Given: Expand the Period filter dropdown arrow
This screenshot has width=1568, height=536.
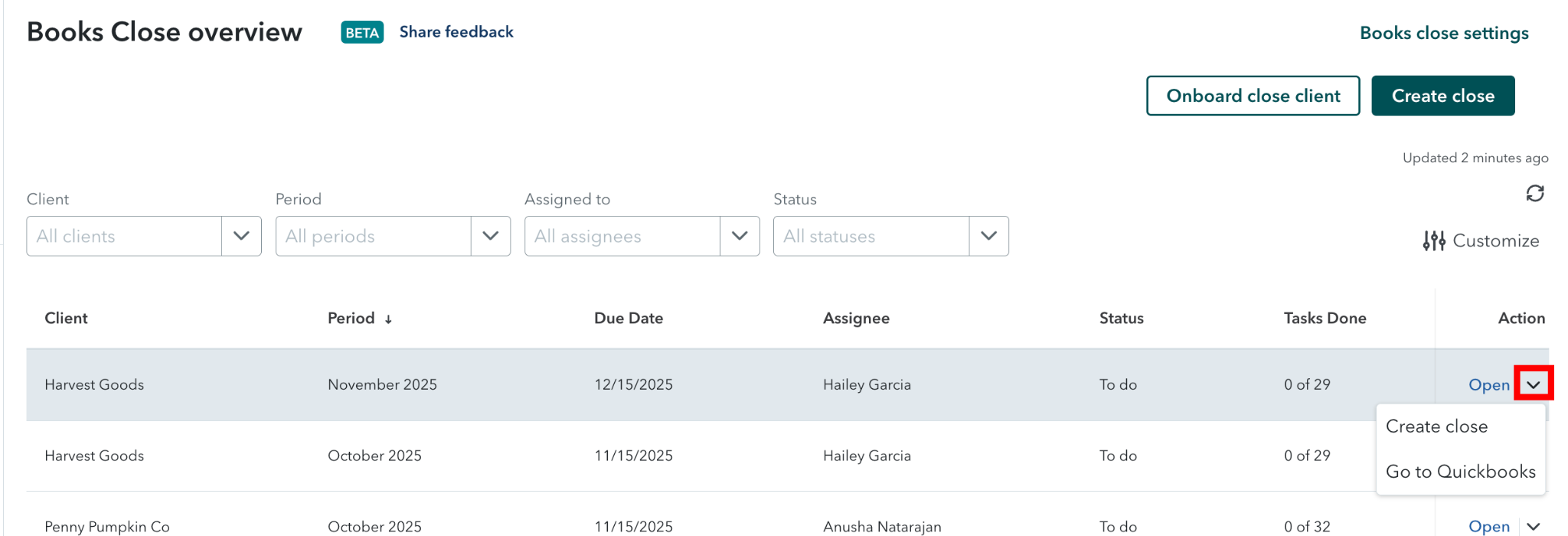Looking at the screenshot, I should click(490, 236).
